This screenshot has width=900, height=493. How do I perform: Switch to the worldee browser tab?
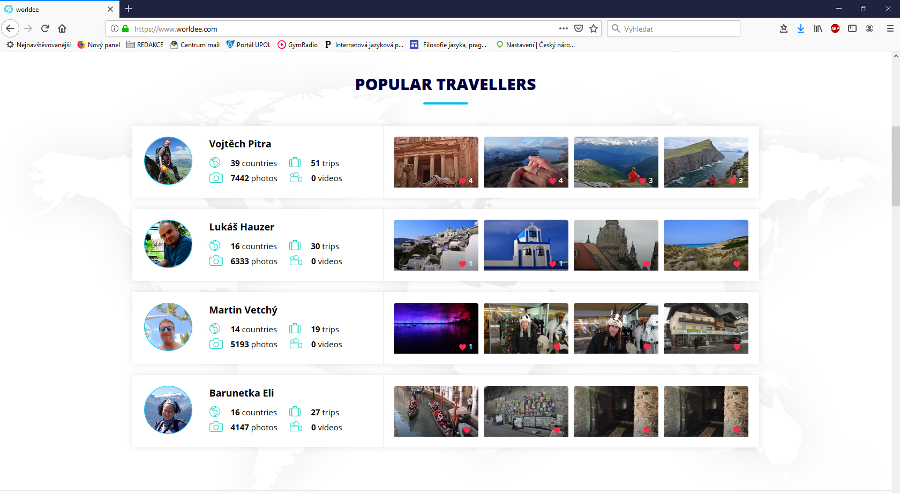(50, 8)
